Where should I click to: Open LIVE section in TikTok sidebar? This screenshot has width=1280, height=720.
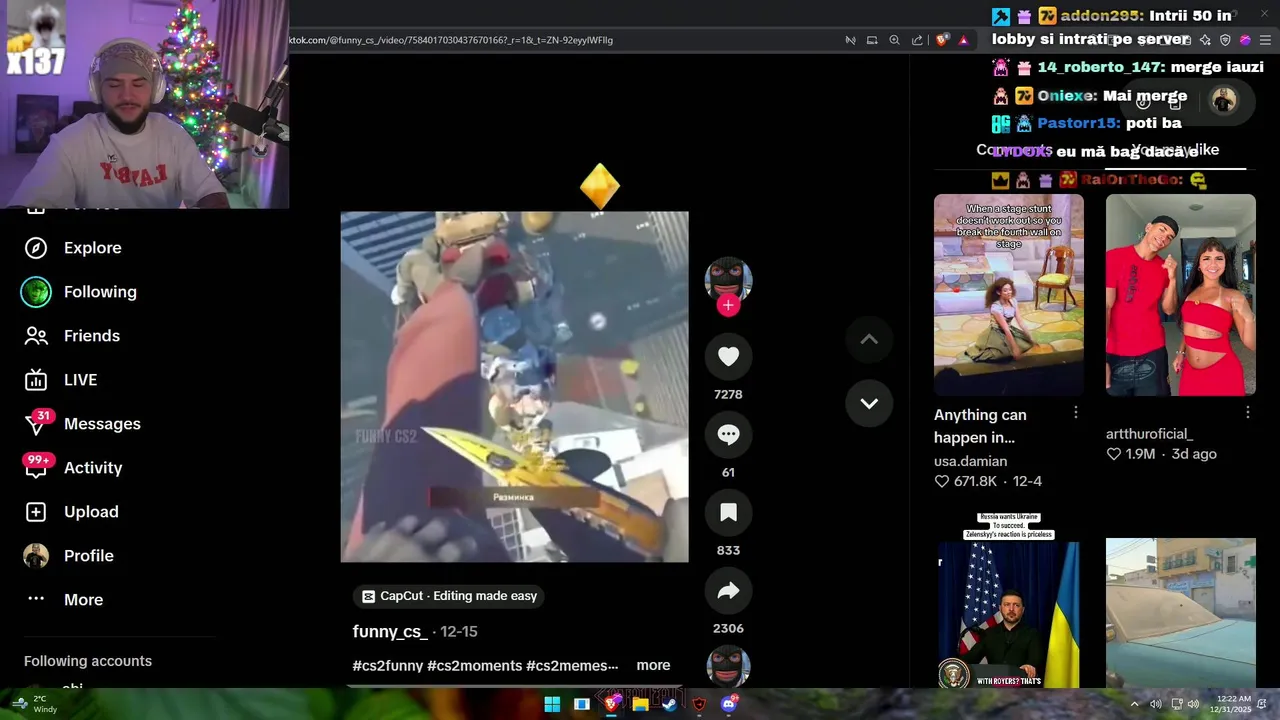tap(80, 380)
